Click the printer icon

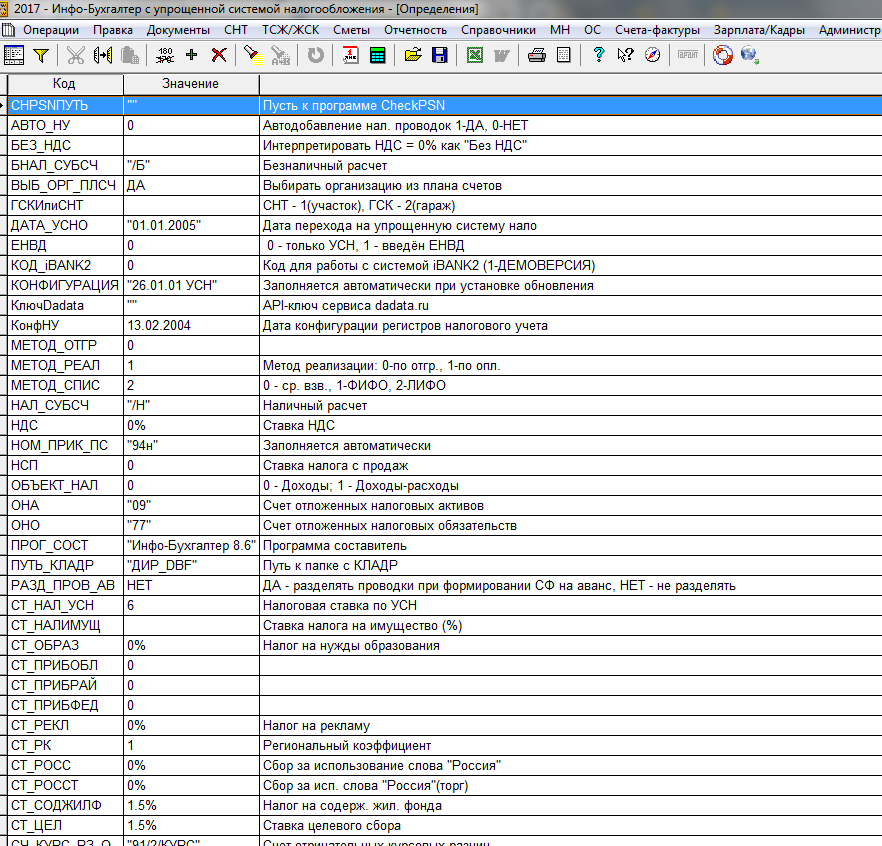537,55
